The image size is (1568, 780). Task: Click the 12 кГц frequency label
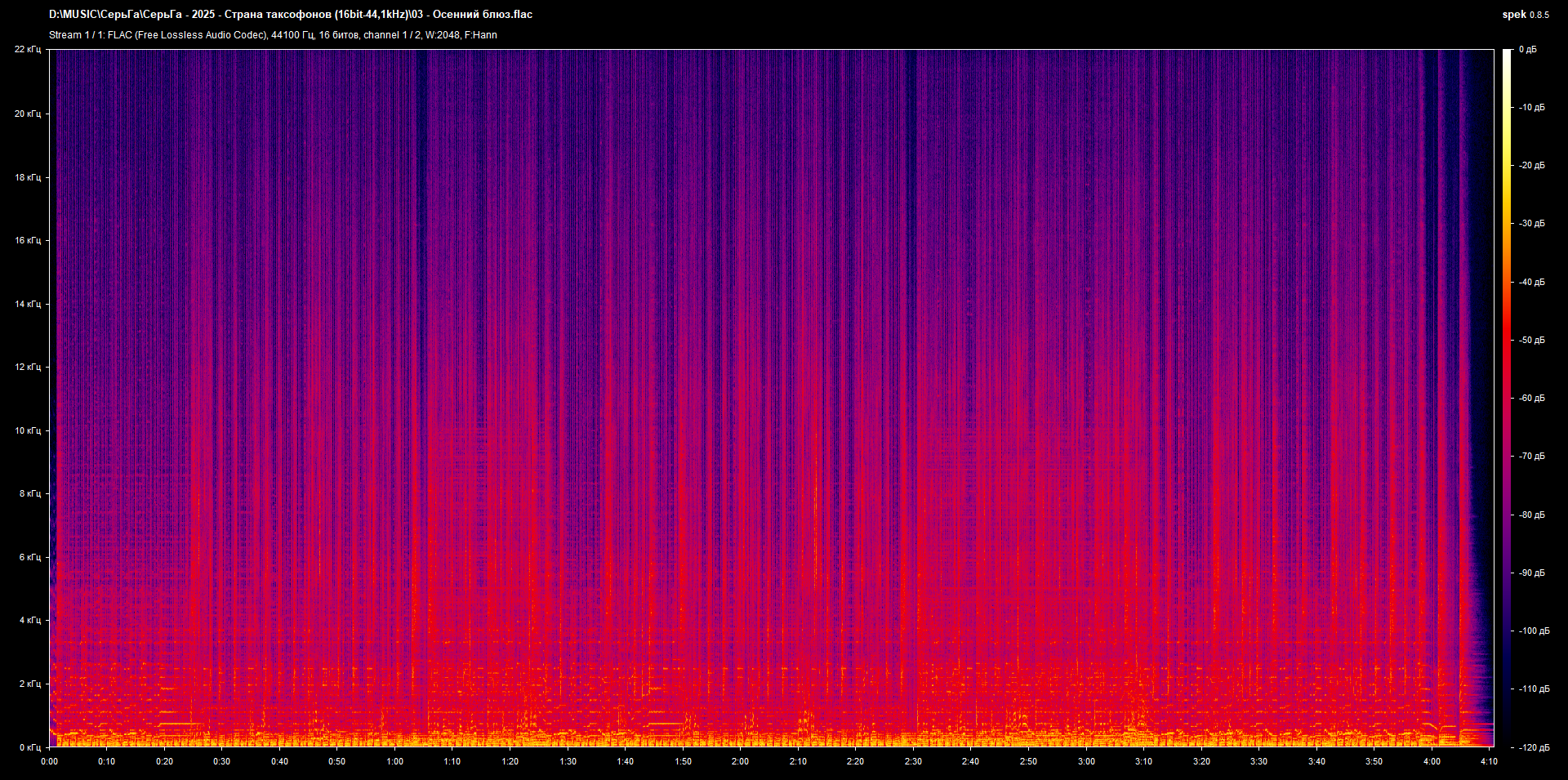(x=28, y=367)
